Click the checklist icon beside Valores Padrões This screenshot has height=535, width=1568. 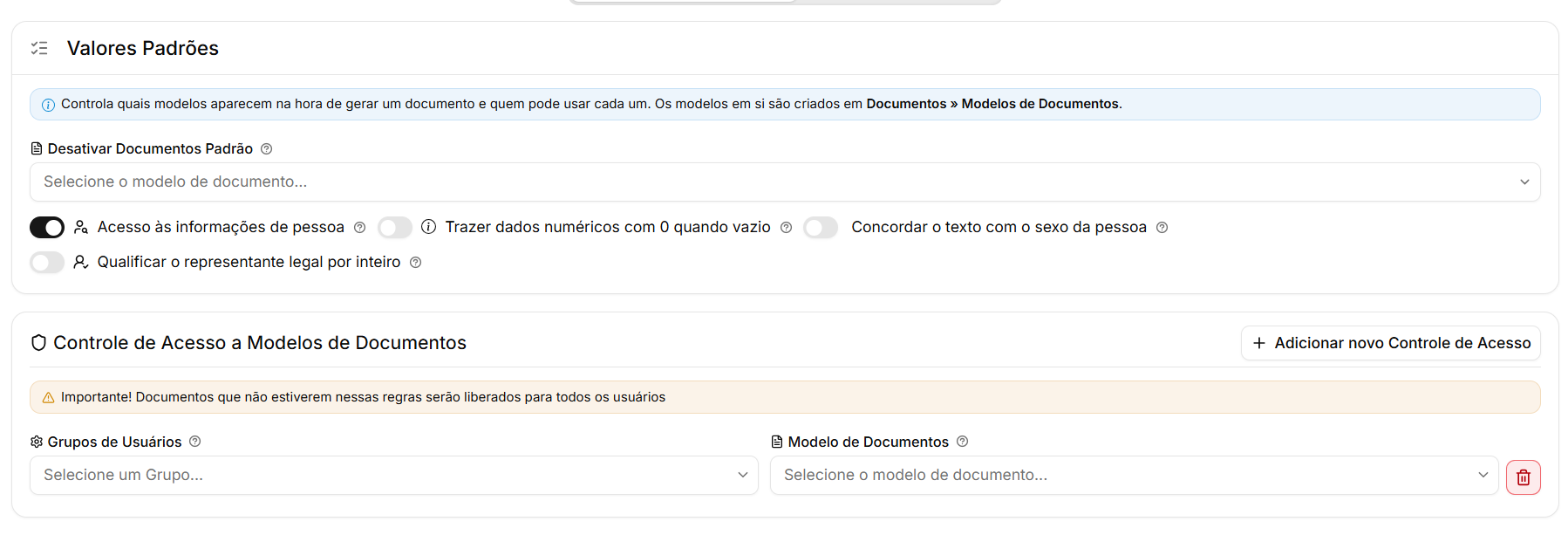pyautogui.click(x=39, y=48)
